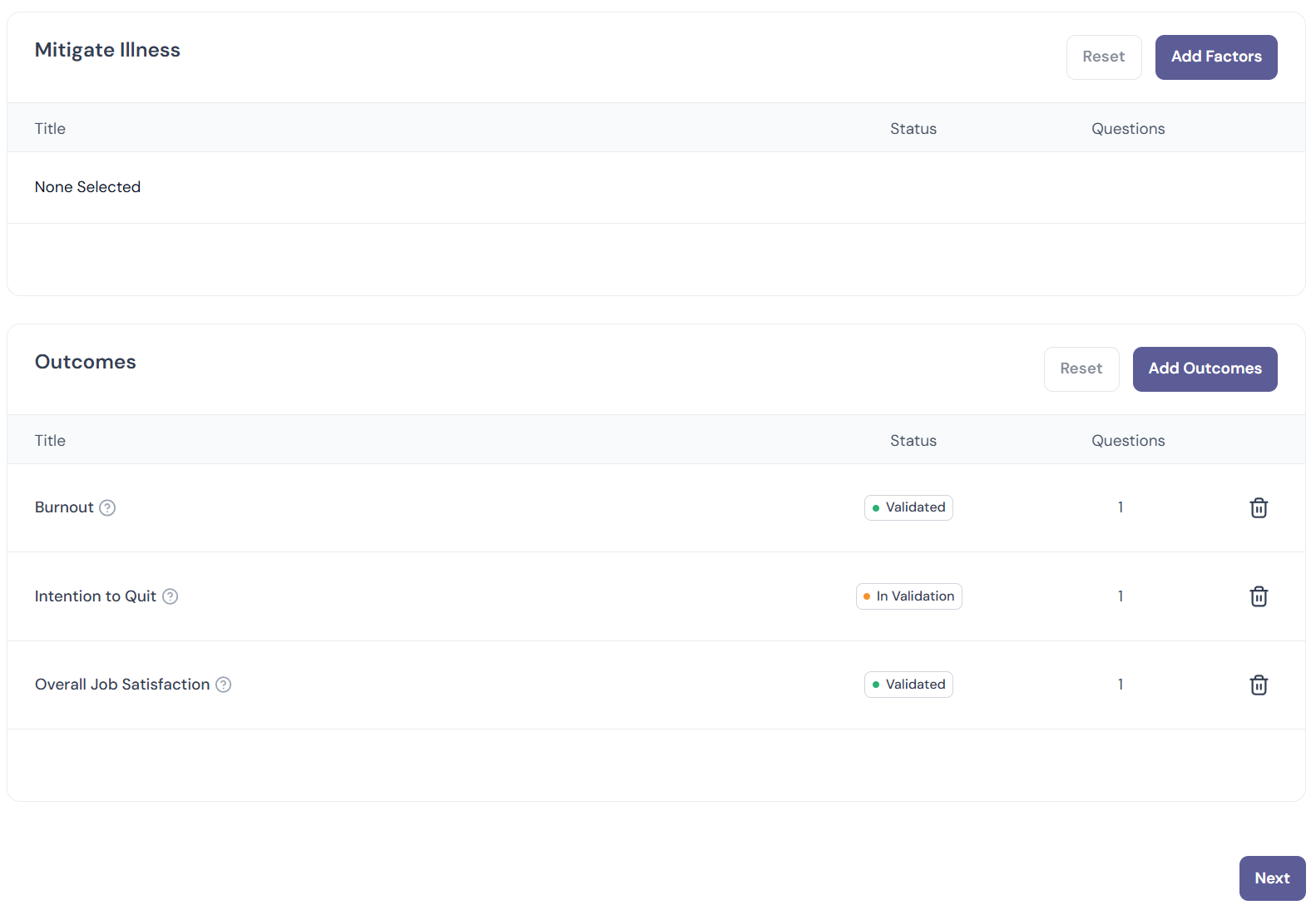
Task: Click the In Validation status badge
Action: [x=908, y=596]
